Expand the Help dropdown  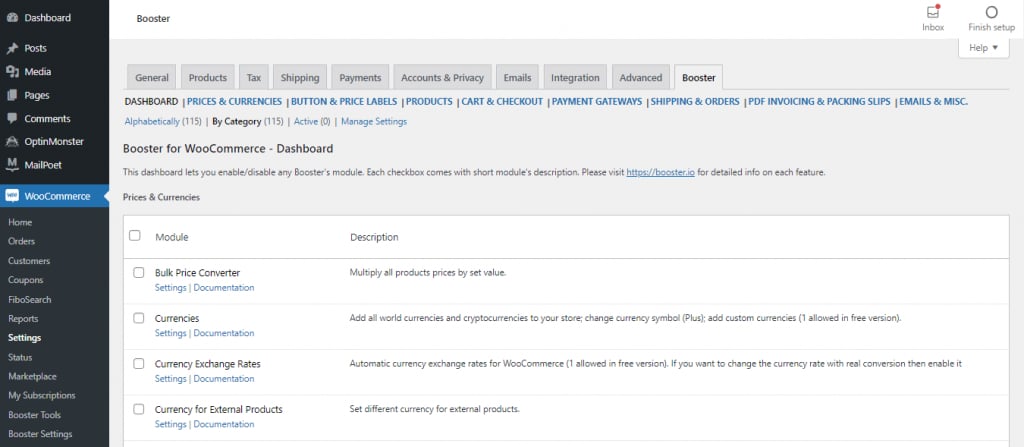[x=983, y=48]
